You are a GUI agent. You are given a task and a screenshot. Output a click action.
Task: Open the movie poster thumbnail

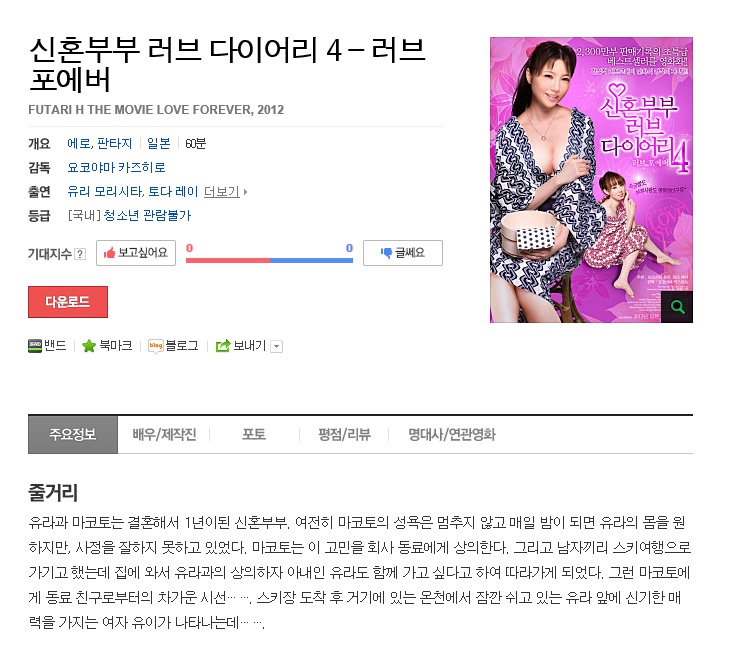(x=591, y=180)
